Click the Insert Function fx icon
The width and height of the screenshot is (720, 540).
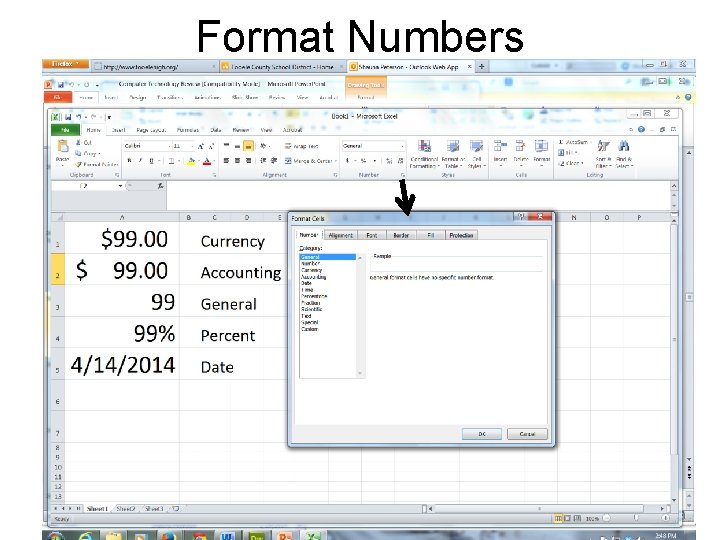pyautogui.click(x=160, y=186)
